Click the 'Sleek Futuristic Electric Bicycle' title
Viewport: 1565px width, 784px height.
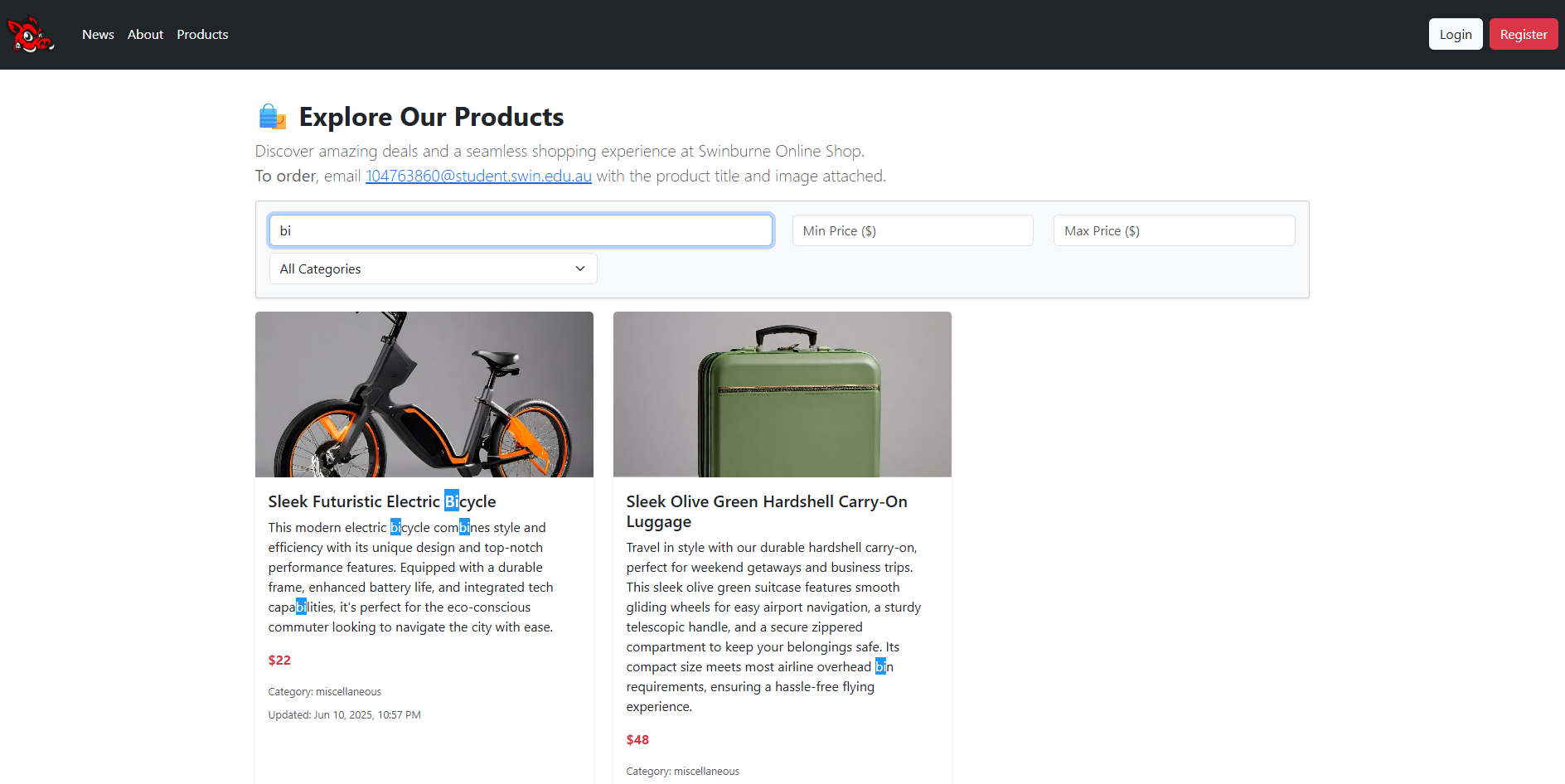point(381,501)
